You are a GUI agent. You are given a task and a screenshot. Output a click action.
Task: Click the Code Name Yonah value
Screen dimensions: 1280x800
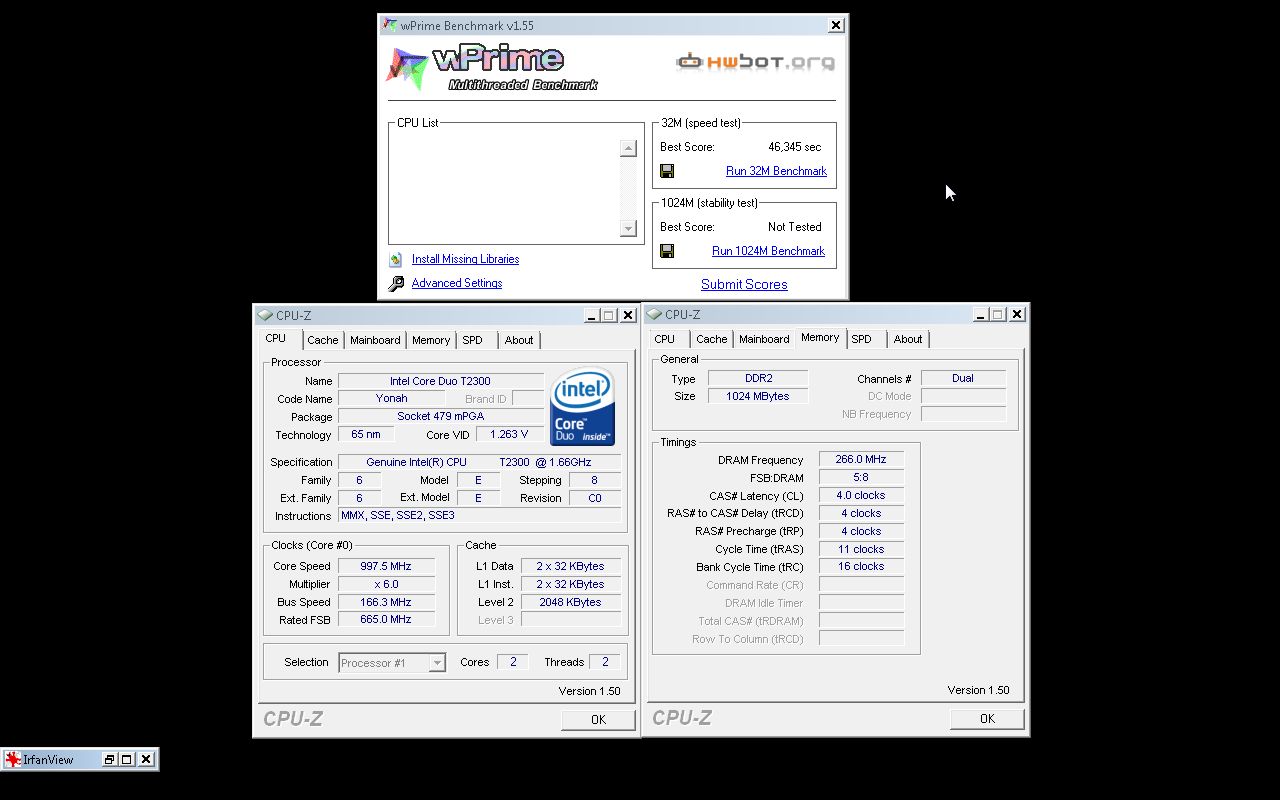(x=391, y=398)
